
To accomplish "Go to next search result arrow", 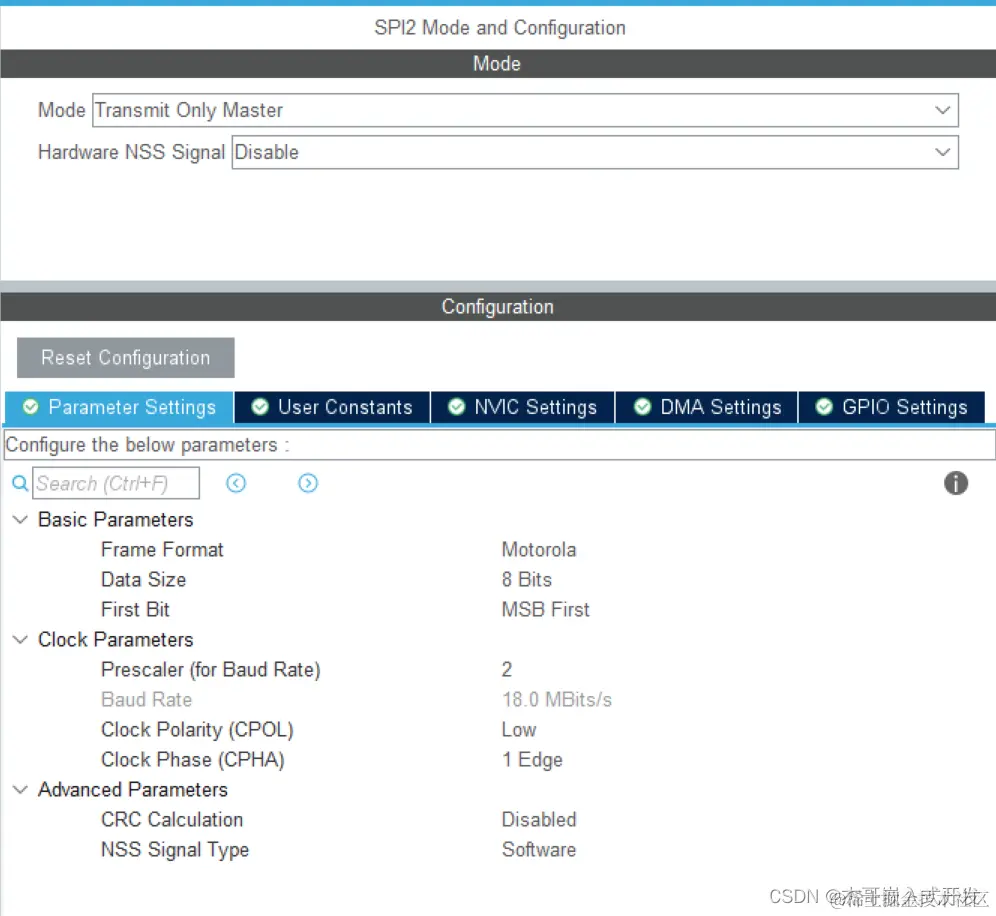I will [x=308, y=483].
